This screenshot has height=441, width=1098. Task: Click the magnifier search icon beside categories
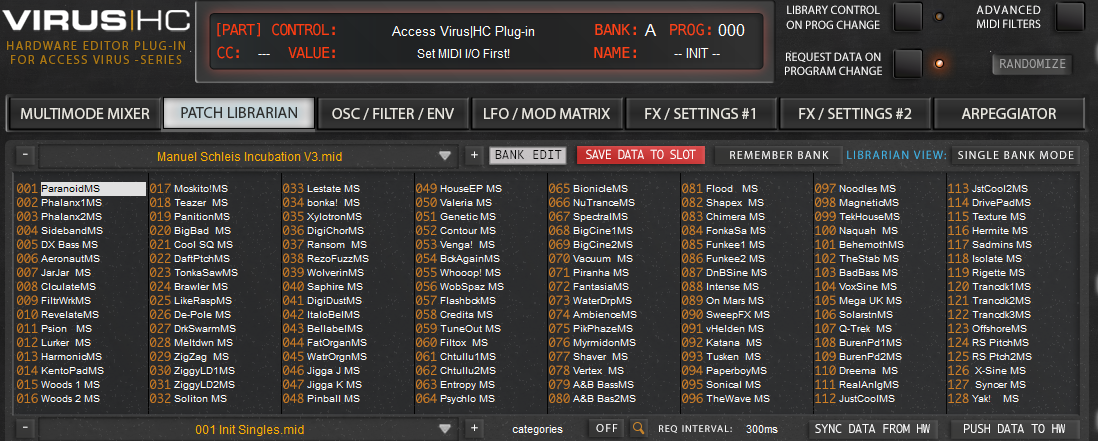(638, 428)
